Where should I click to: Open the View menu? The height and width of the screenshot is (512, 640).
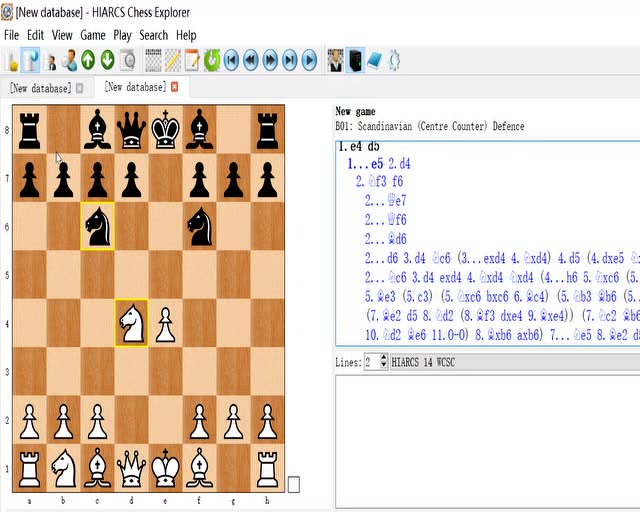tap(62, 36)
